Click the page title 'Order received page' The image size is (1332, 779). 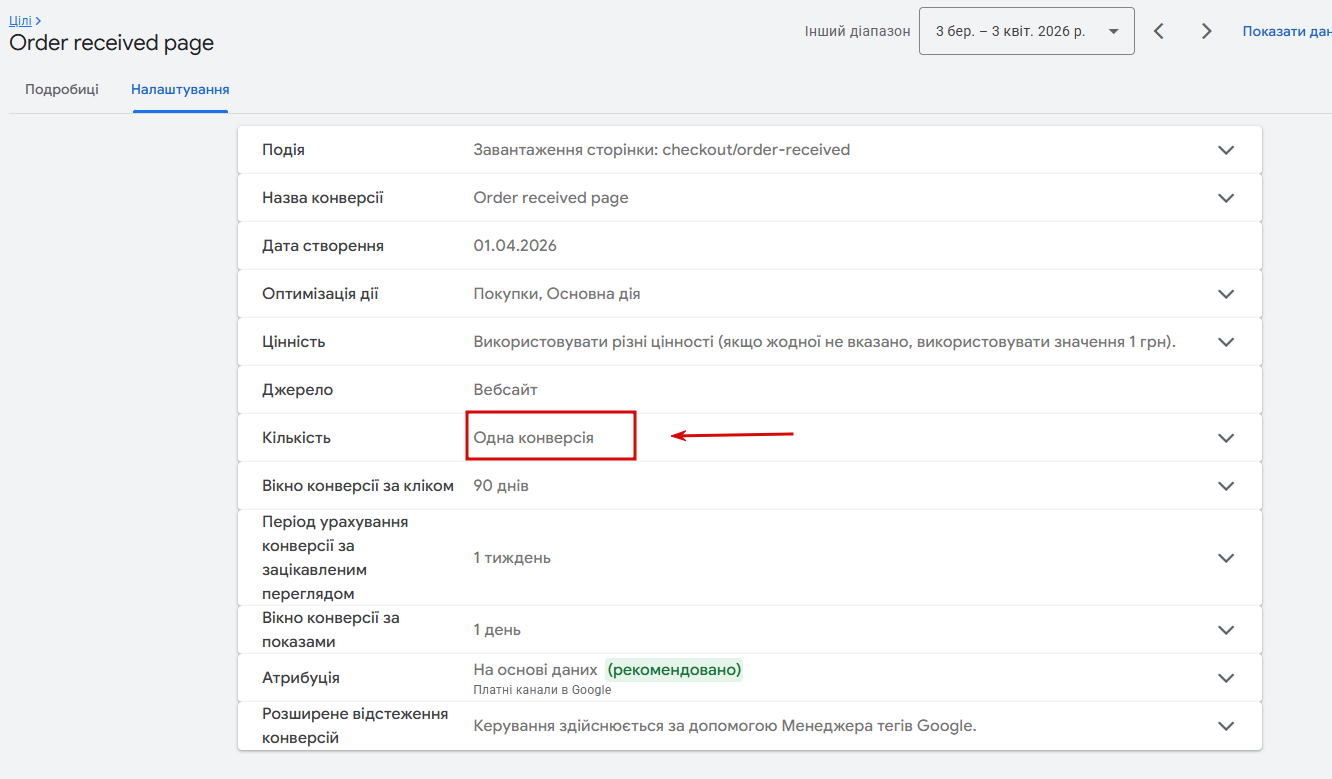point(111,43)
